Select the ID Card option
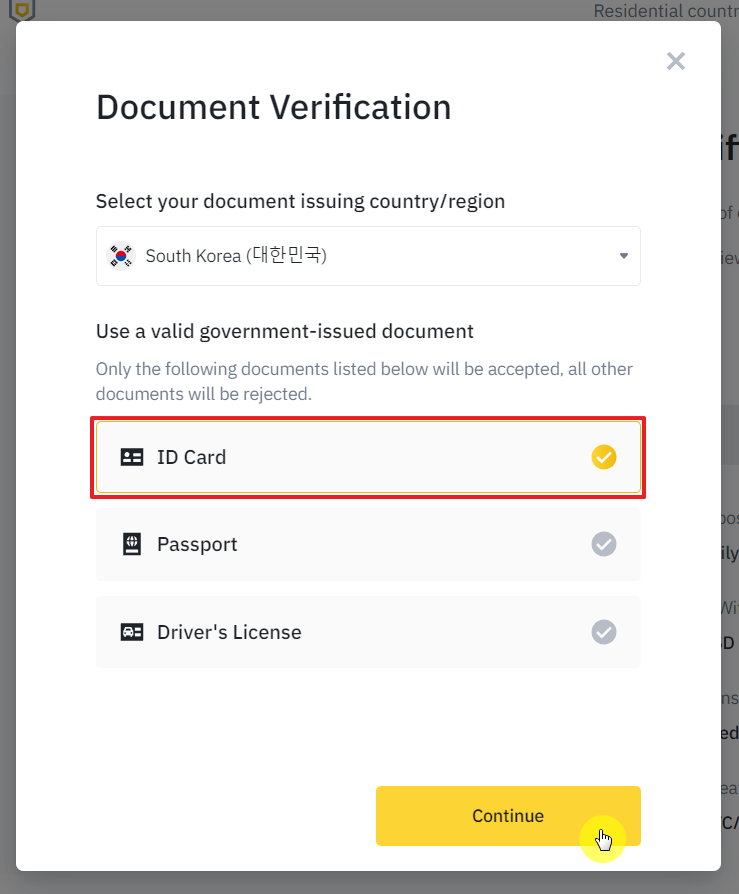Screen dimensions: 739x894 368,457
